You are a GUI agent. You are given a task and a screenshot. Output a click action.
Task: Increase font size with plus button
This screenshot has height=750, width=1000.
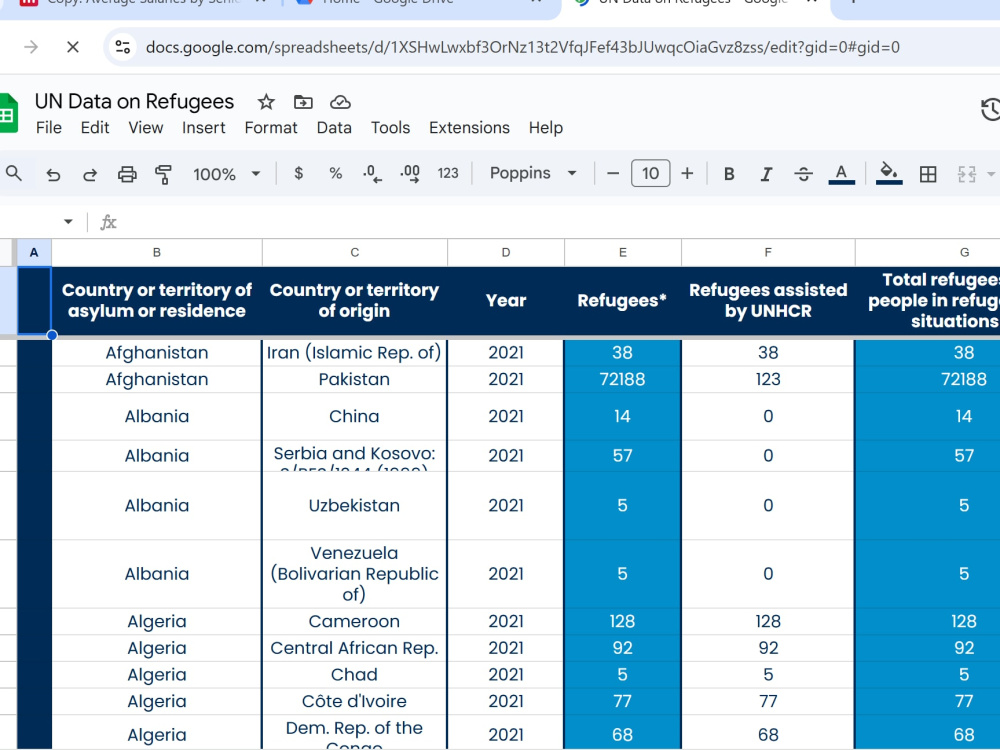[687, 173]
